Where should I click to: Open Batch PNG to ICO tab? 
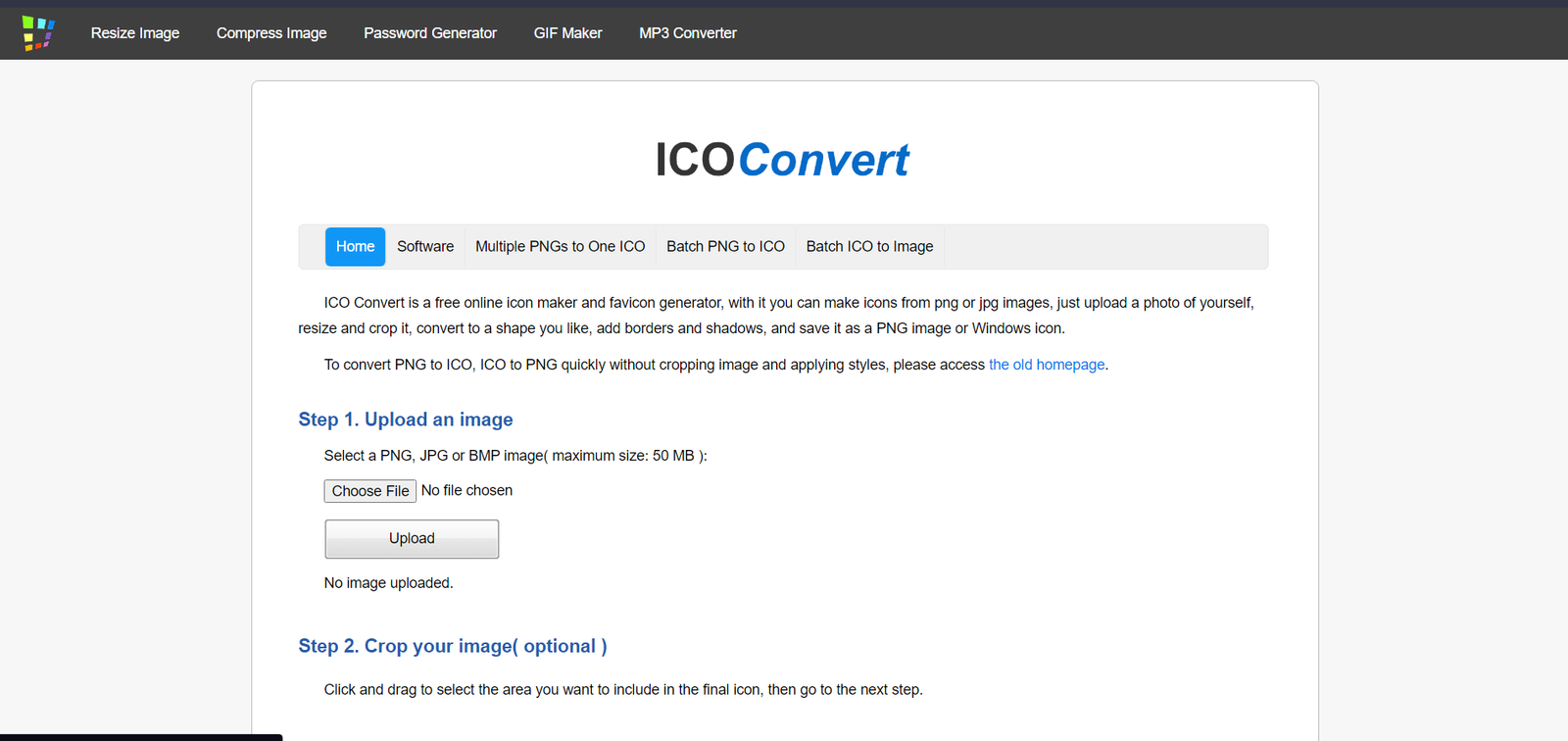point(726,247)
